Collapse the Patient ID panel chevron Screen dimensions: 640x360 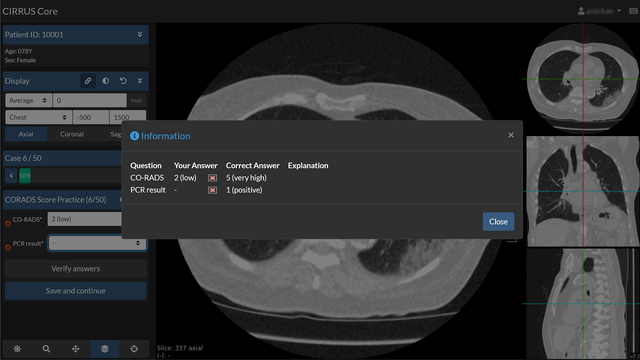140,35
